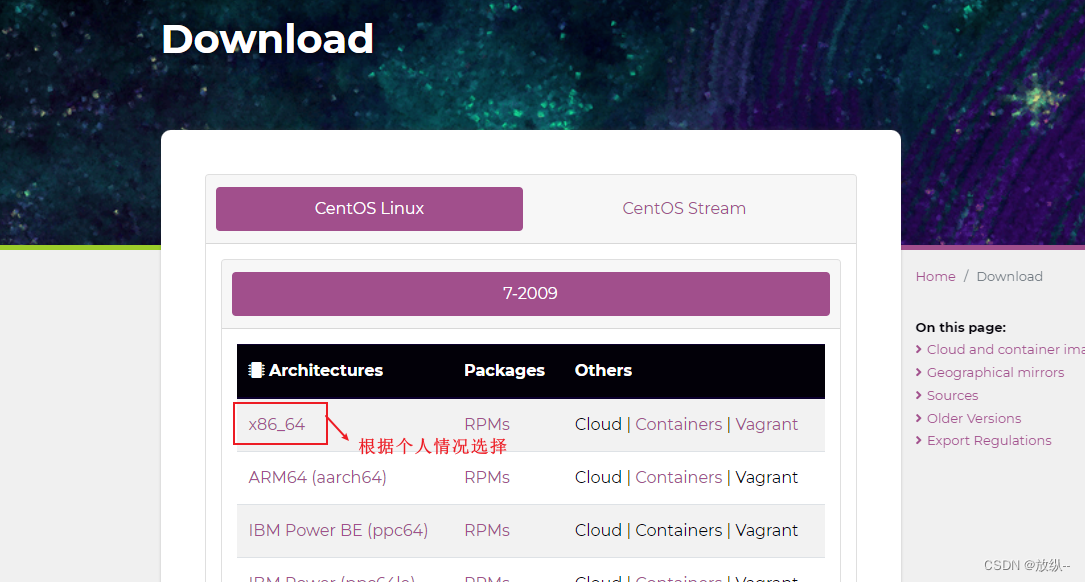Viewport: 1085px width, 582px height.
Task: Open RPMs in the x86_64 row
Action: tap(487, 424)
